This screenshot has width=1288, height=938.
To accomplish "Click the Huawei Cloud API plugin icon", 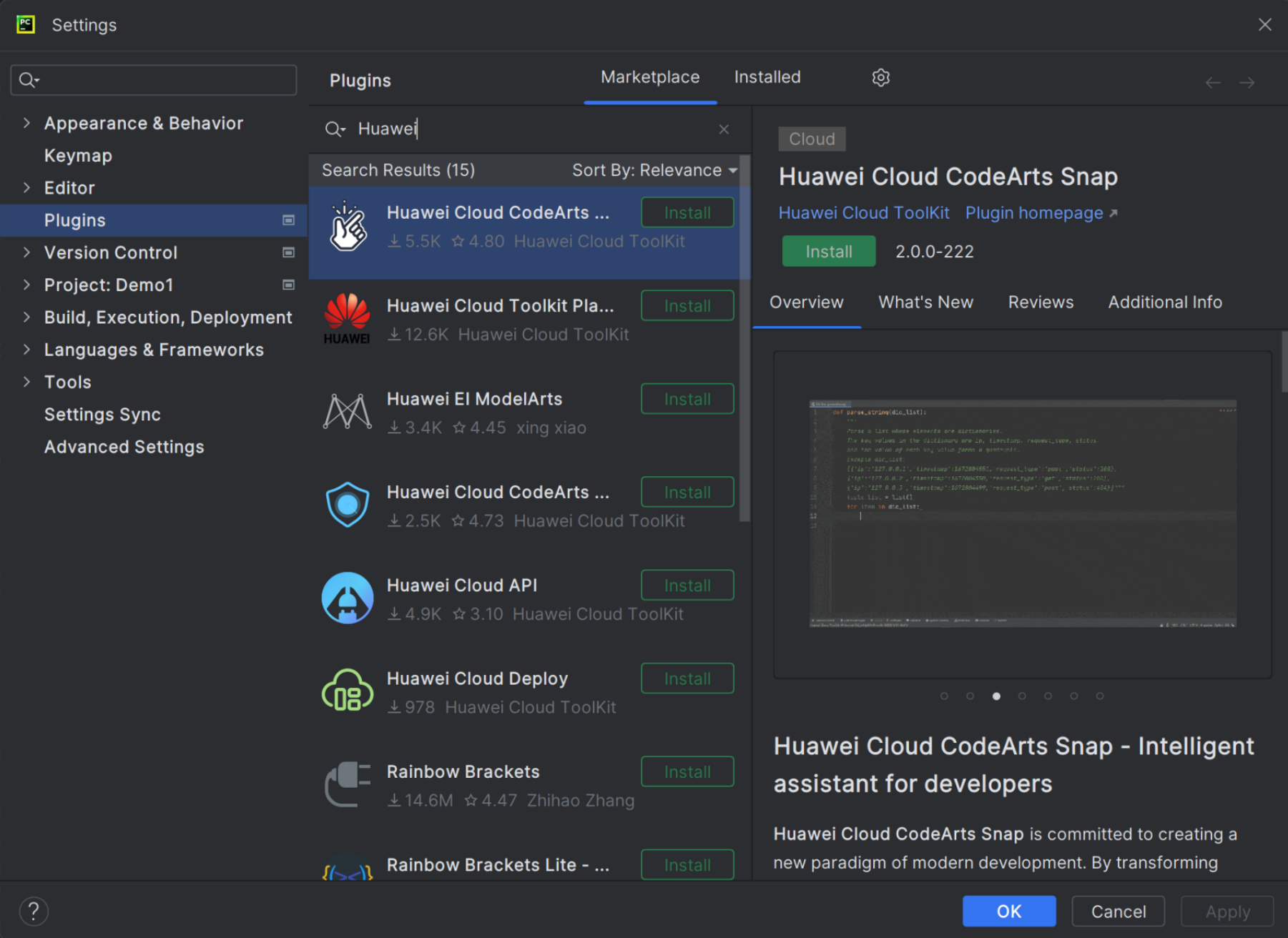I will (x=348, y=598).
